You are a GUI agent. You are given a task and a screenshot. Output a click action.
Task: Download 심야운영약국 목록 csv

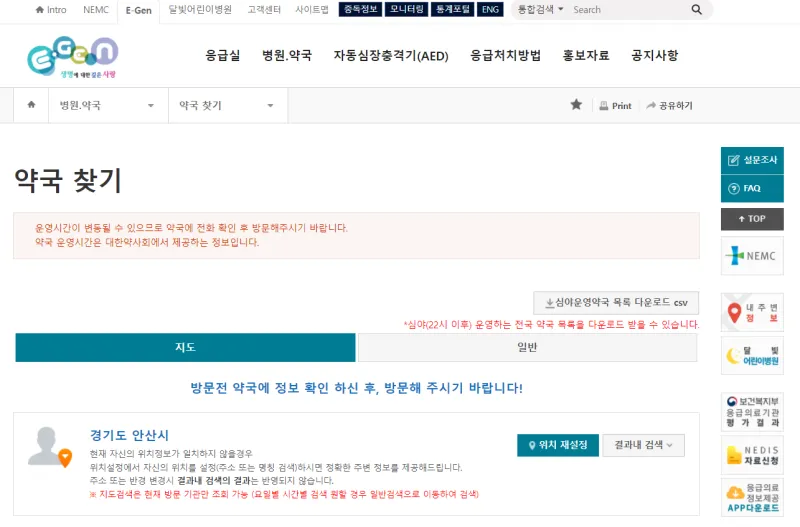[x=616, y=303]
